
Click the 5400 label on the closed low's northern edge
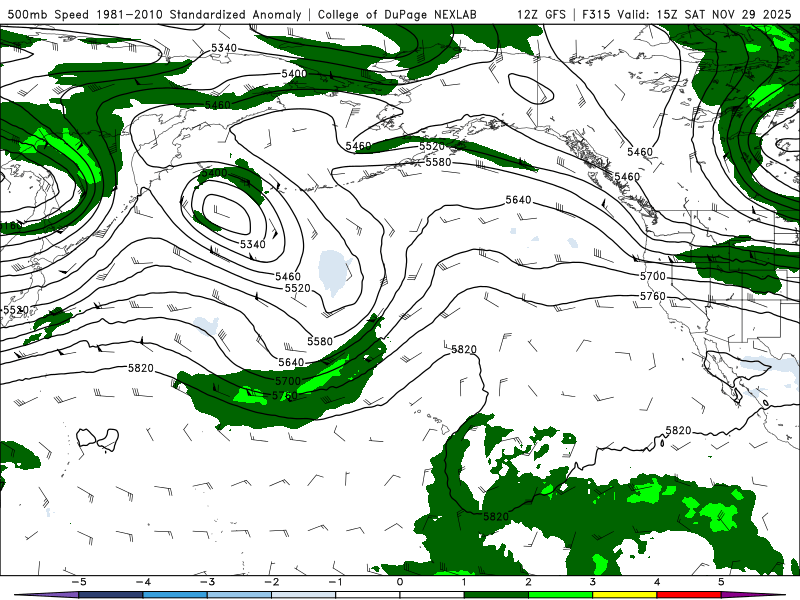(214, 173)
